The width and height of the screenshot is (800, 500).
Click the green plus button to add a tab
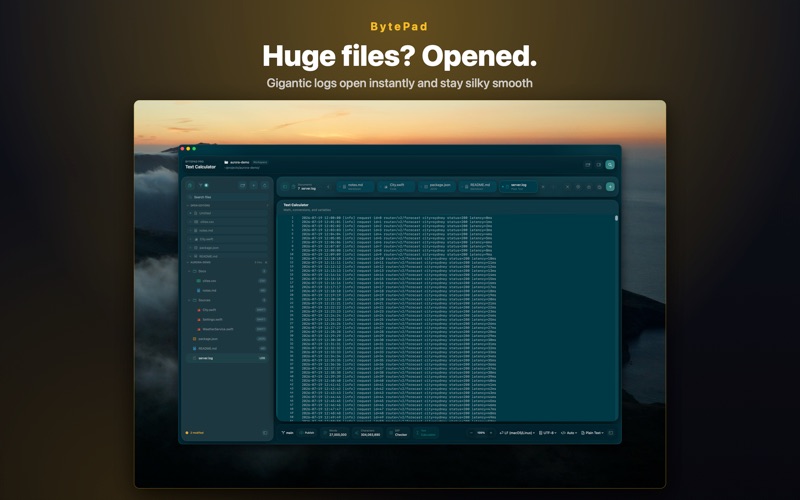(x=610, y=187)
